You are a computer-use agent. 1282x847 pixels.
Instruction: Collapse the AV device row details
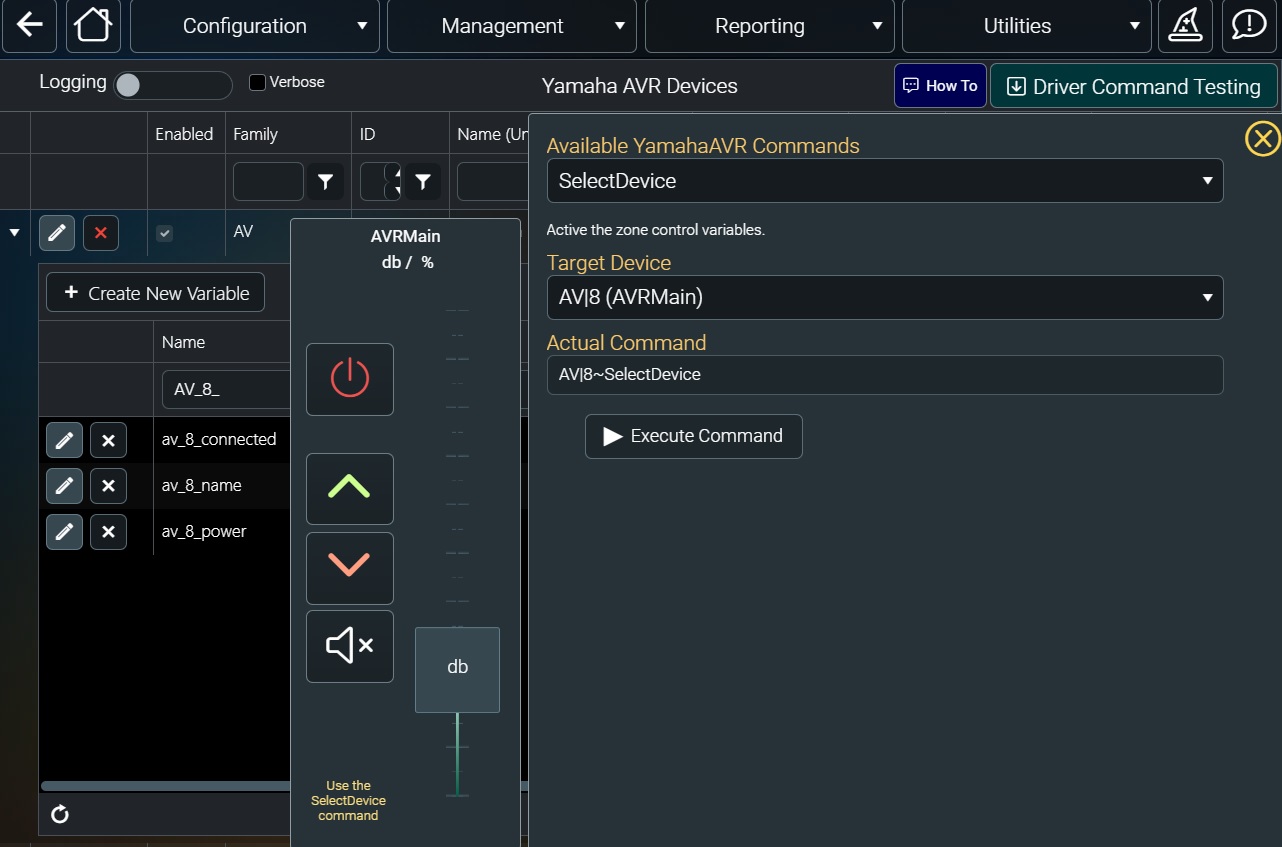coord(15,233)
